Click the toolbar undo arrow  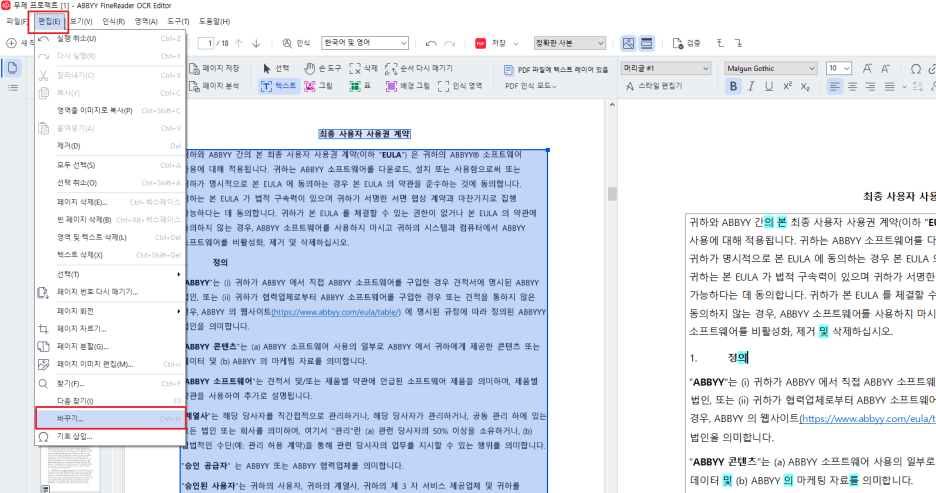431,44
